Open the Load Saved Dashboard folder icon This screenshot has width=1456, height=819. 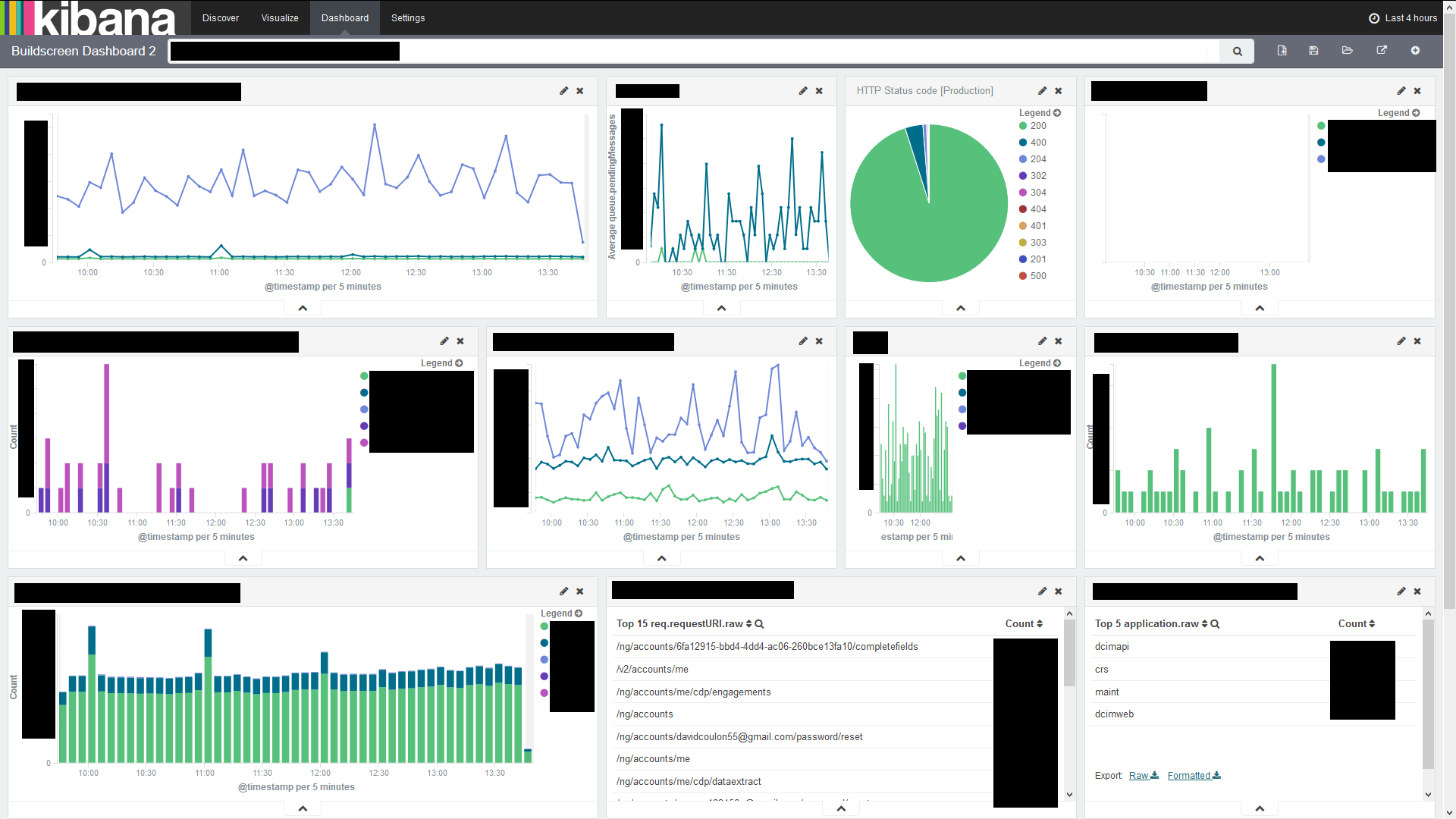(x=1347, y=51)
